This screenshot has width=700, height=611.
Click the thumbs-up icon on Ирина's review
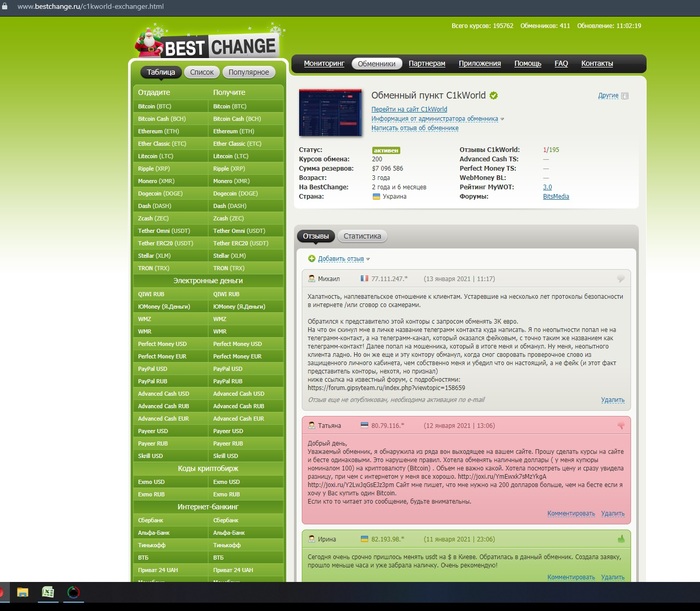coord(621,539)
